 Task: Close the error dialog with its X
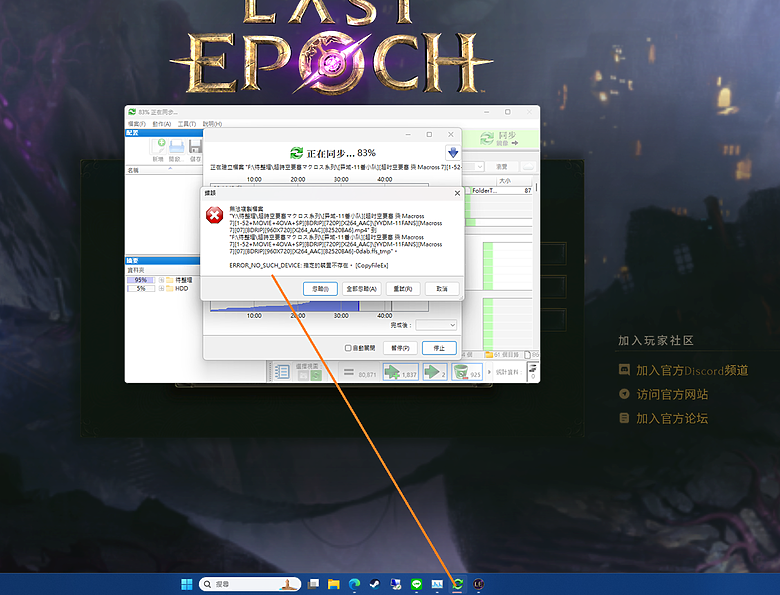(x=457, y=193)
